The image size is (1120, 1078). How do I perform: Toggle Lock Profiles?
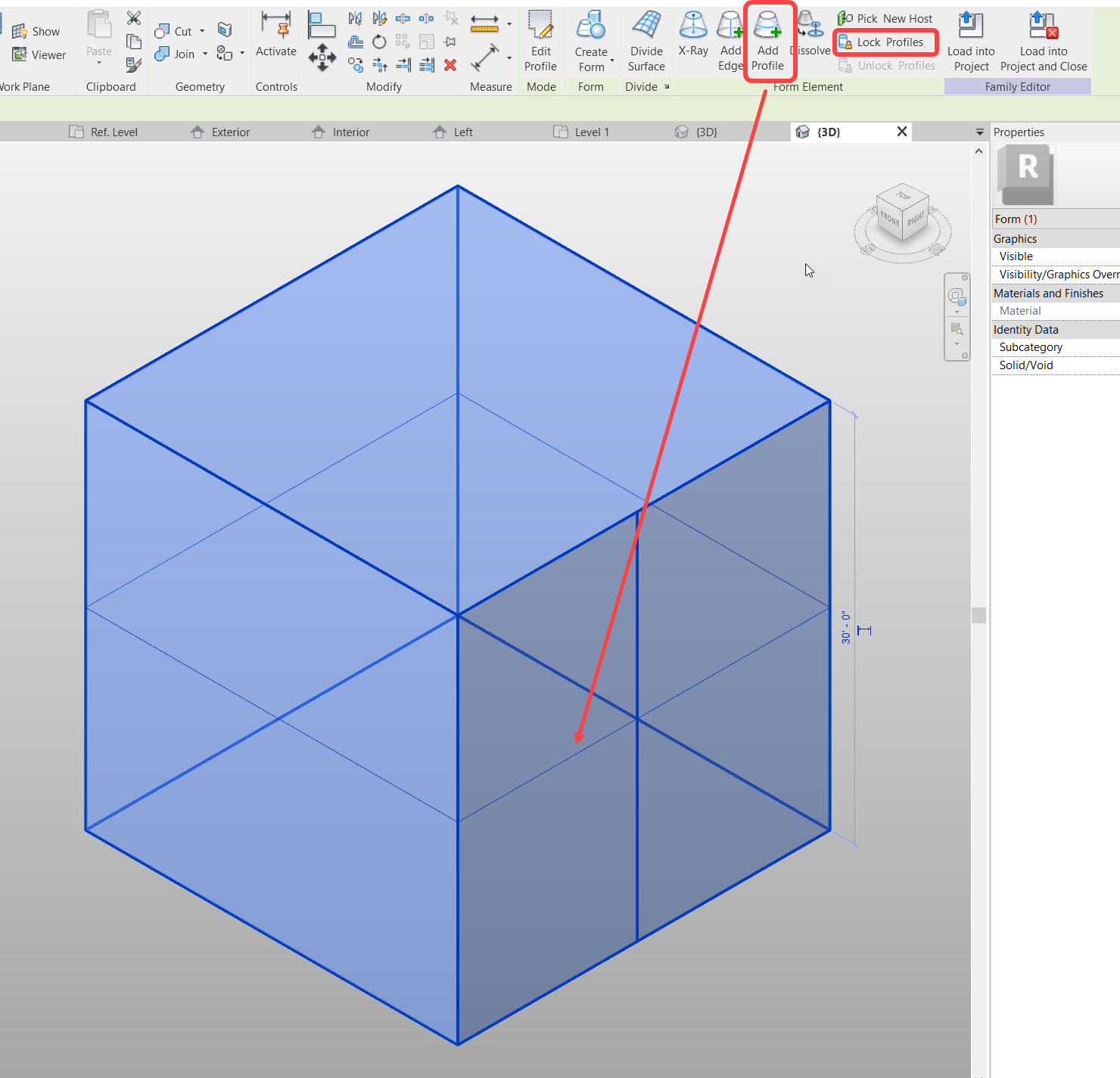pos(885,42)
